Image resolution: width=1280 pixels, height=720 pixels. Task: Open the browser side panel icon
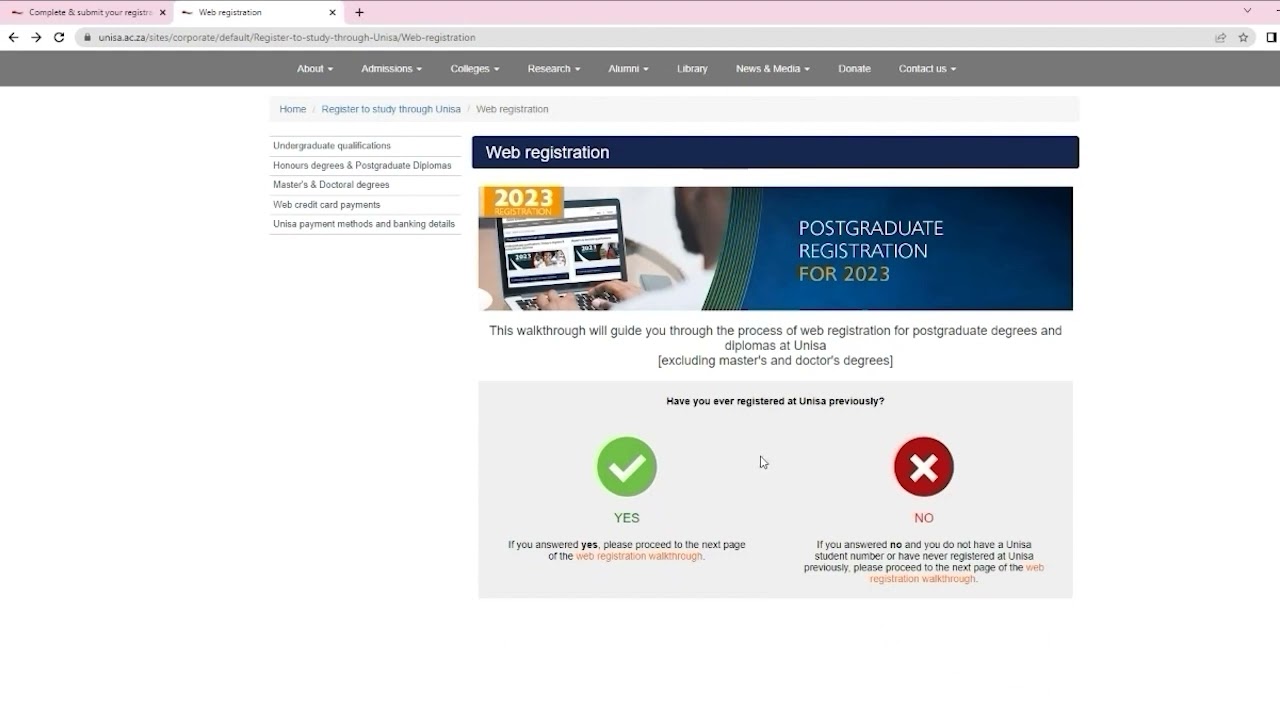1271,37
